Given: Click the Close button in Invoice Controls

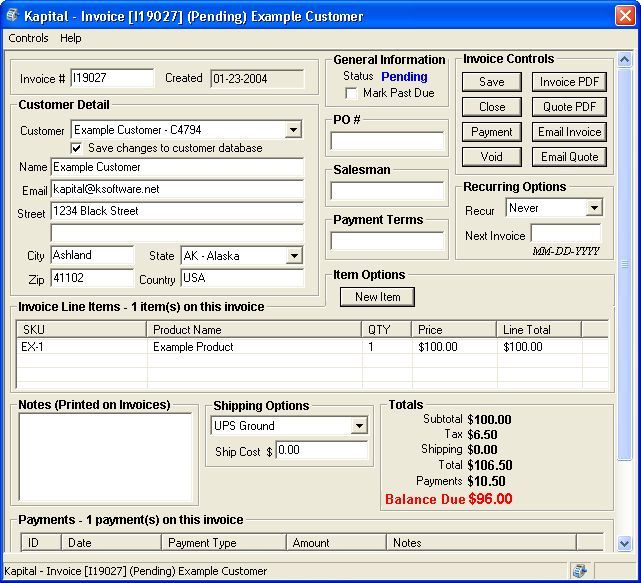Looking at the screenshot, I should pos(492,107).
